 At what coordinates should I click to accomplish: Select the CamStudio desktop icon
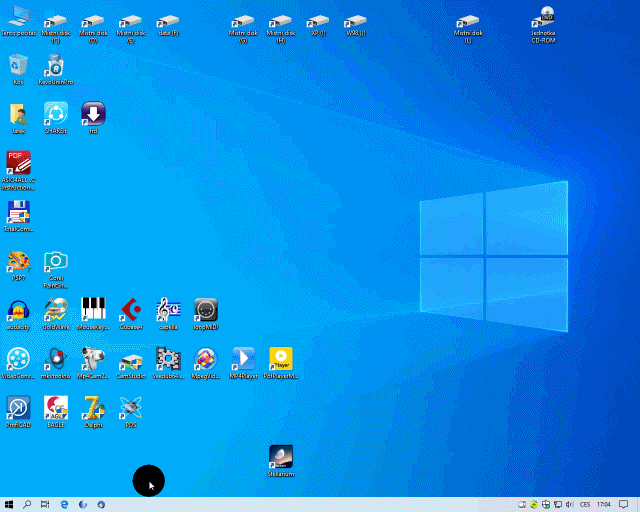131,363
